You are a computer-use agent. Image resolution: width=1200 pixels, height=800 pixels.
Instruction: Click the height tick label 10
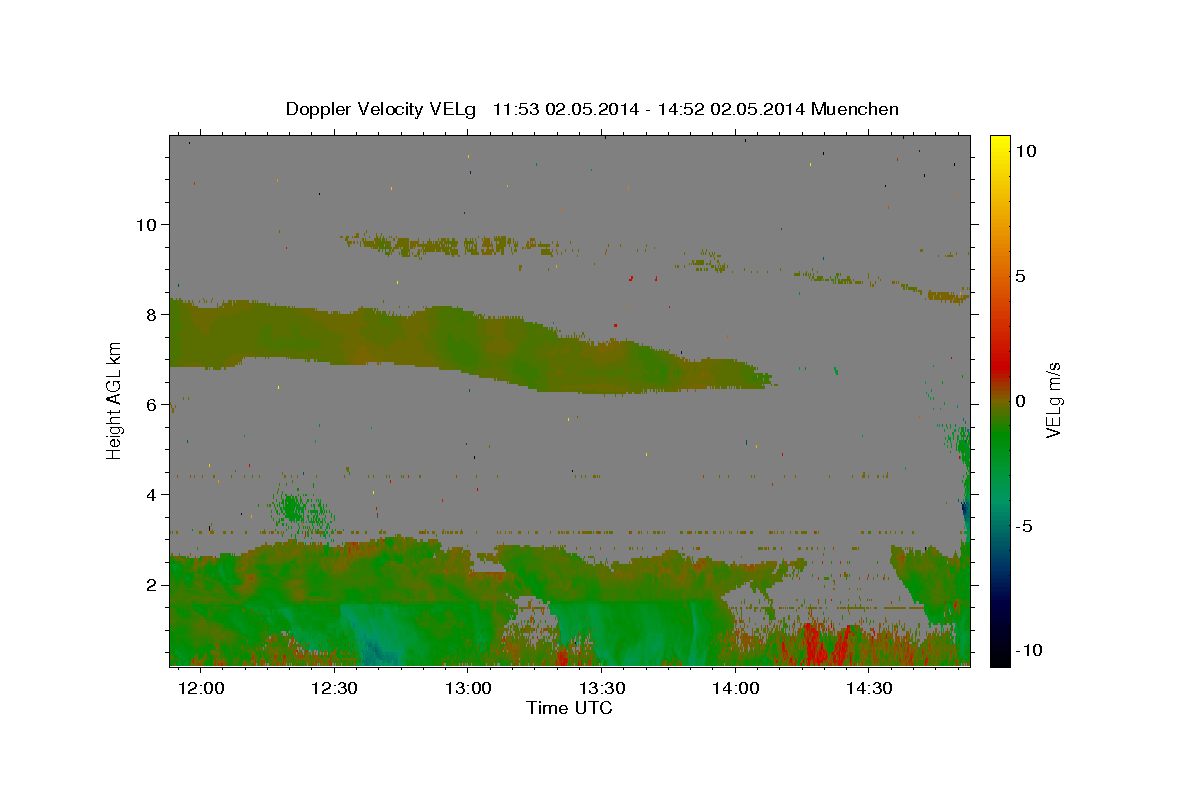(145, 224)
